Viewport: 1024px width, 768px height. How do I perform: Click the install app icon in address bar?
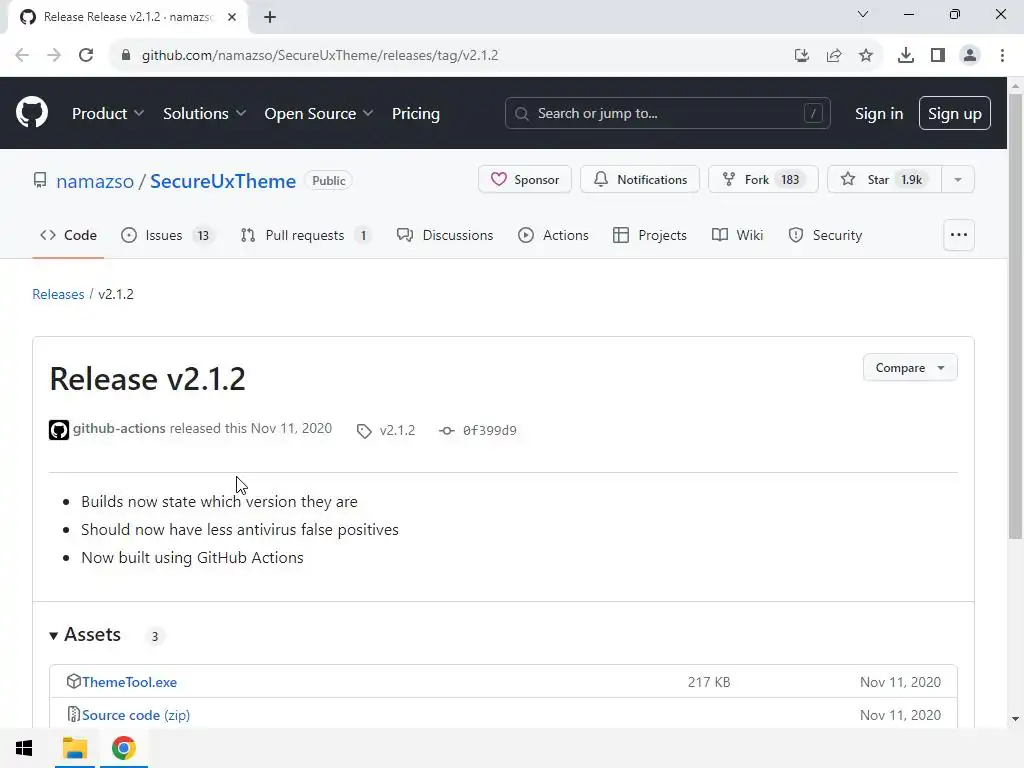point(802,56)
